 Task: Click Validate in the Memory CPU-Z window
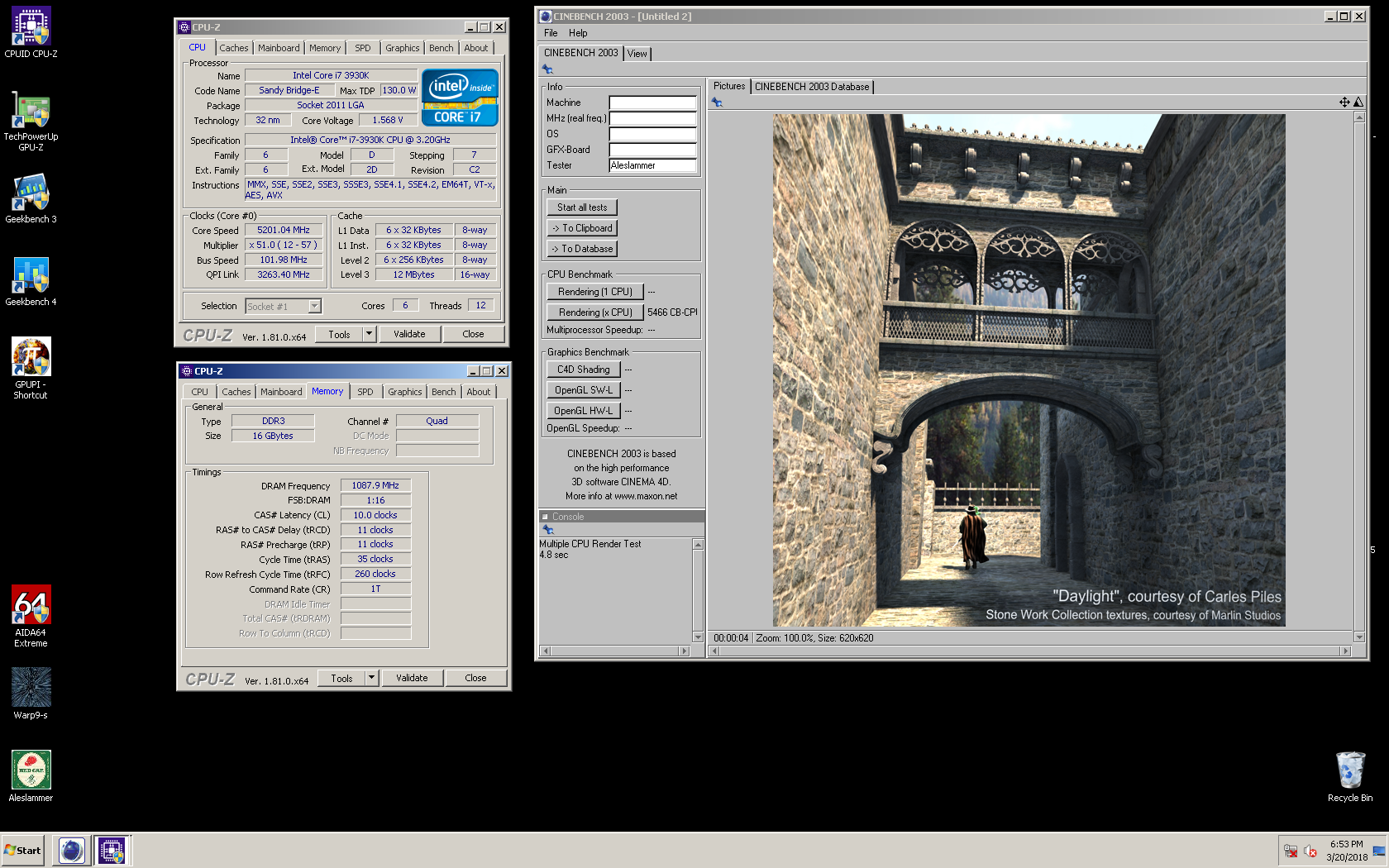point(412,678)
